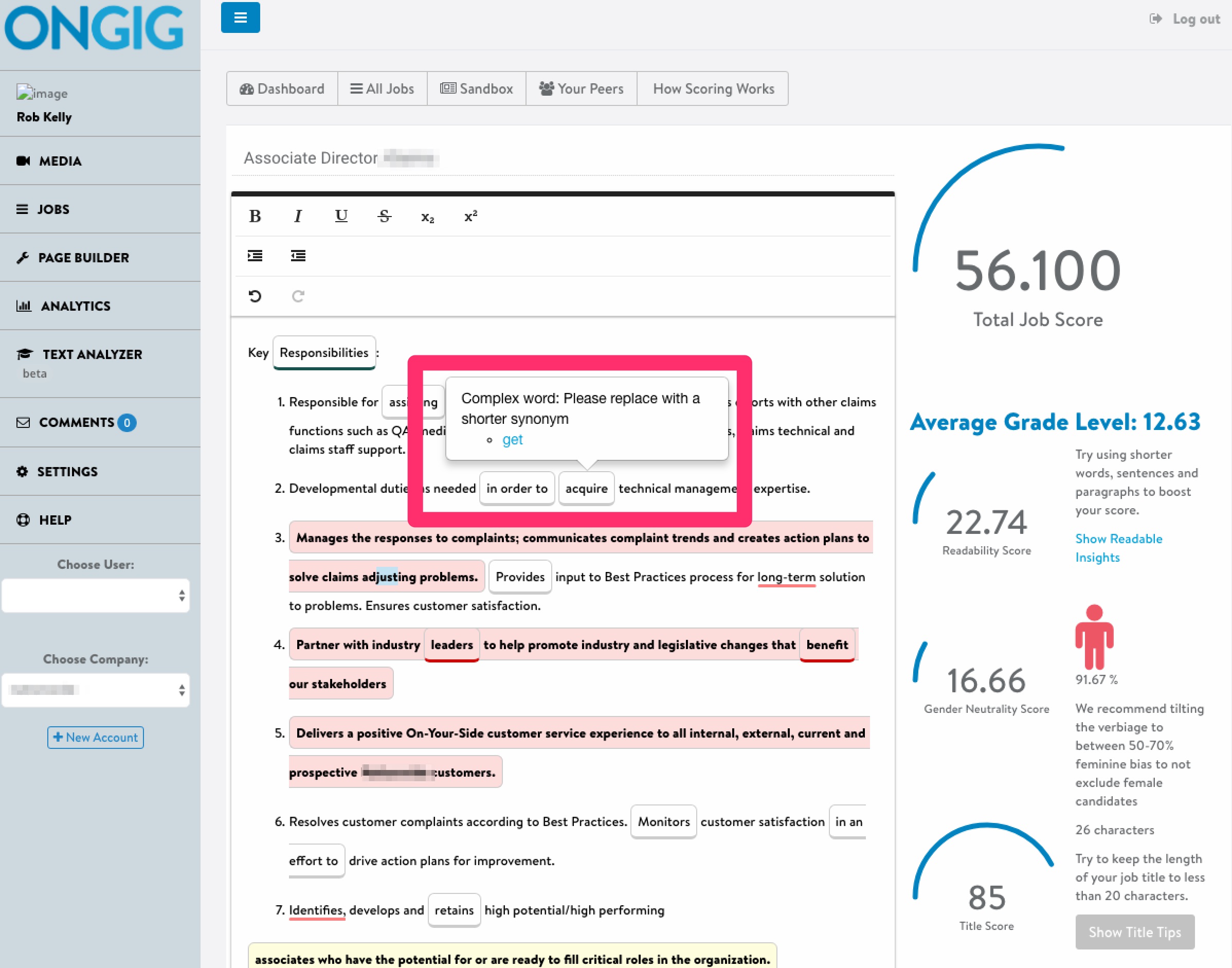
Task: Click the flagged word 'benefit'
Action: pyautogui.click(x=827, y=645)
